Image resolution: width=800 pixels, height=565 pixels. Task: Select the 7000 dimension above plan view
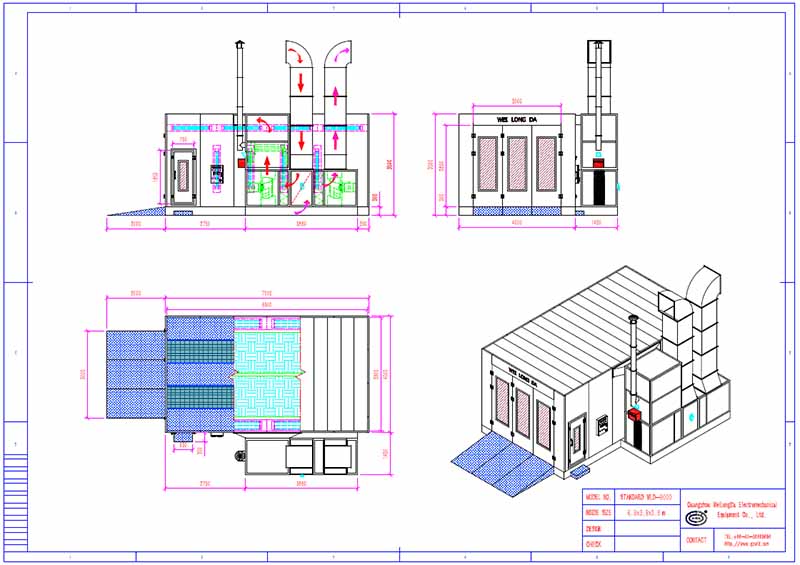pyautogui.click(x=266, y=293)
